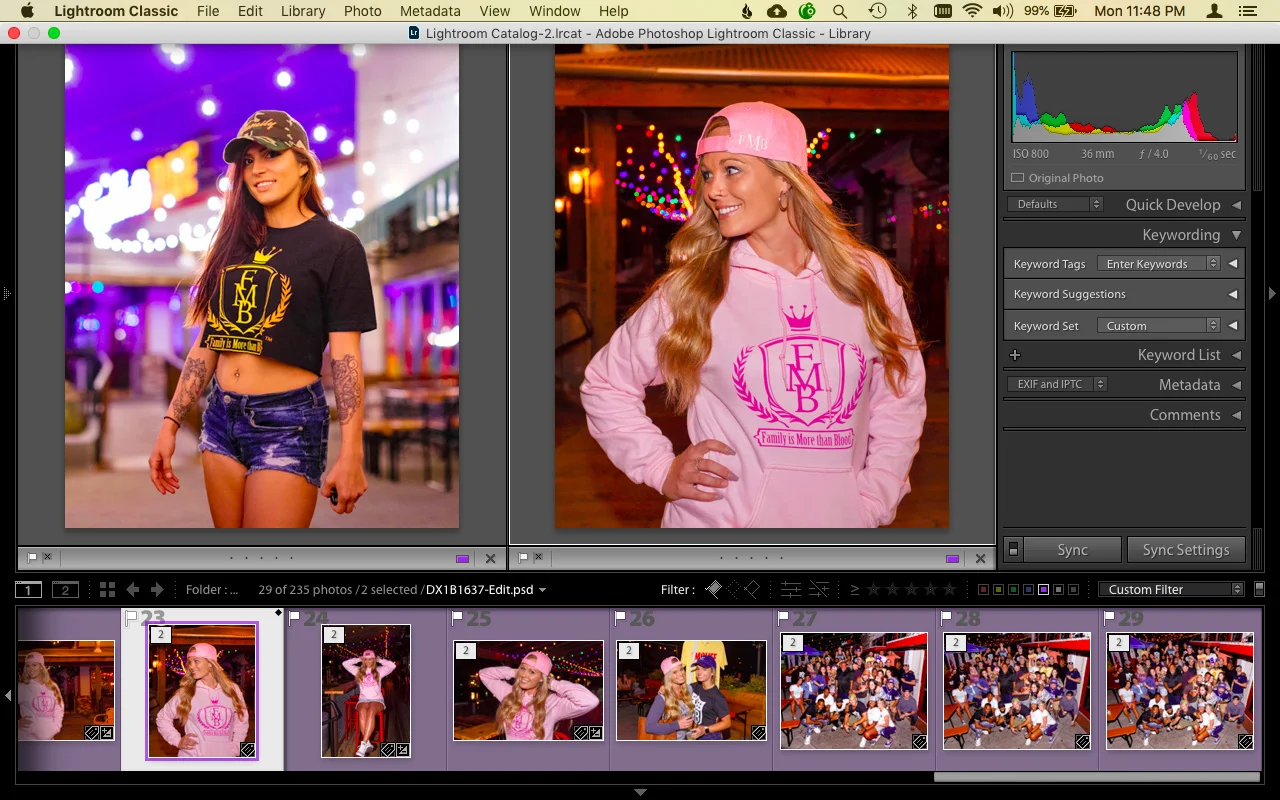Filter by red color label
Image resolution: width=1280 pixels, height=800 pixels.
click(x=983, y=590)
